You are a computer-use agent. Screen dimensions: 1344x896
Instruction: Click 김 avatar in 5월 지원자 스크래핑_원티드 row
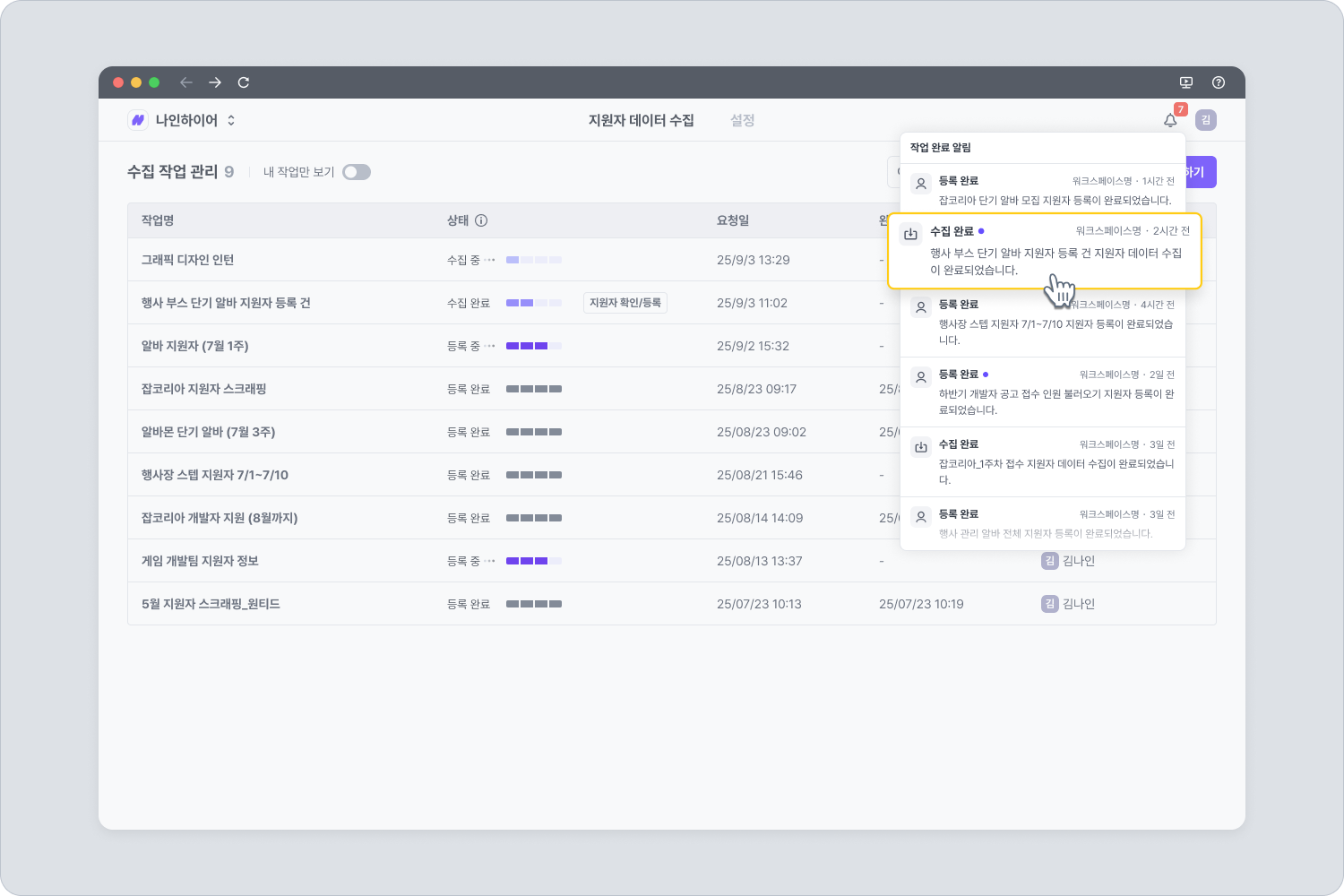(1050, 604)
